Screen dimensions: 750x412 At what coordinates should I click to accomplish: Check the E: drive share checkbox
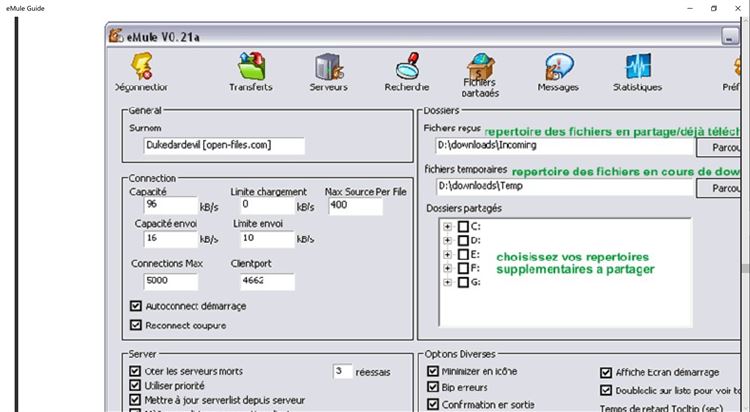(x=463, y=254)
